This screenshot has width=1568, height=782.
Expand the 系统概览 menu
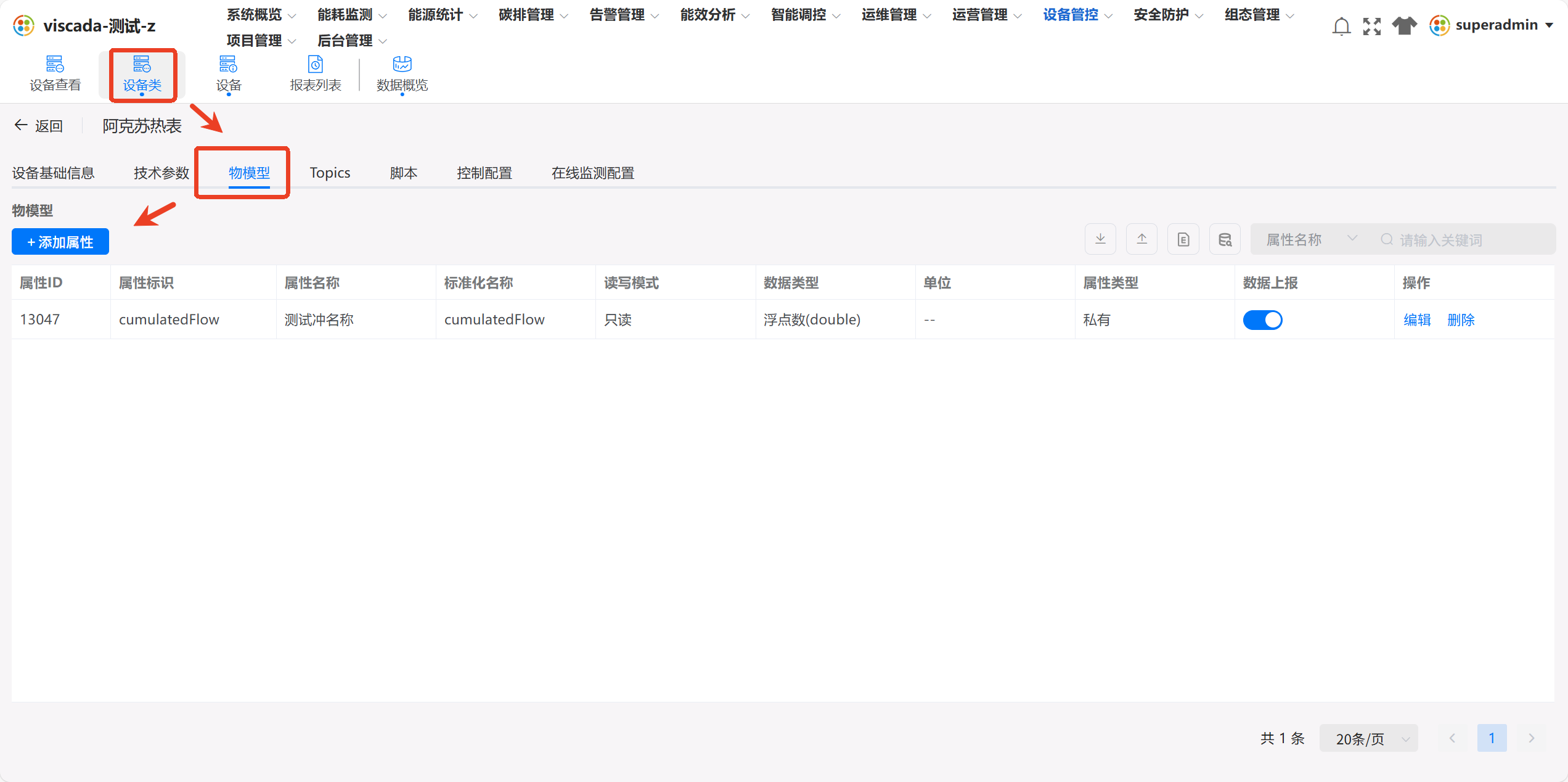[261, 15]
